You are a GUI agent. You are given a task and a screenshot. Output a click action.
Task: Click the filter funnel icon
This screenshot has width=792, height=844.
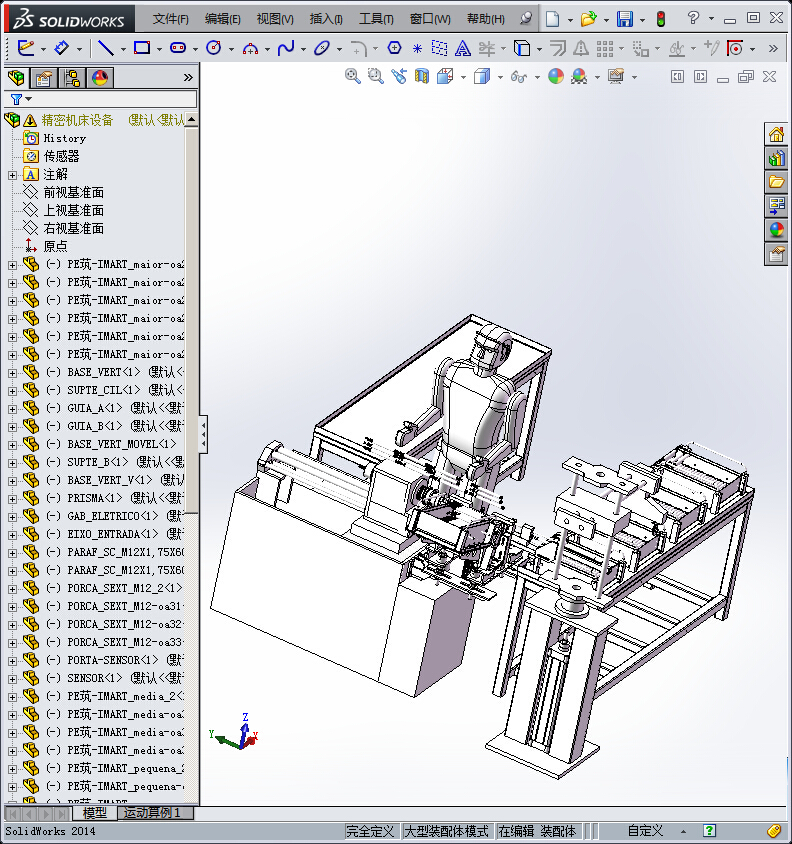tap(16, 99)
